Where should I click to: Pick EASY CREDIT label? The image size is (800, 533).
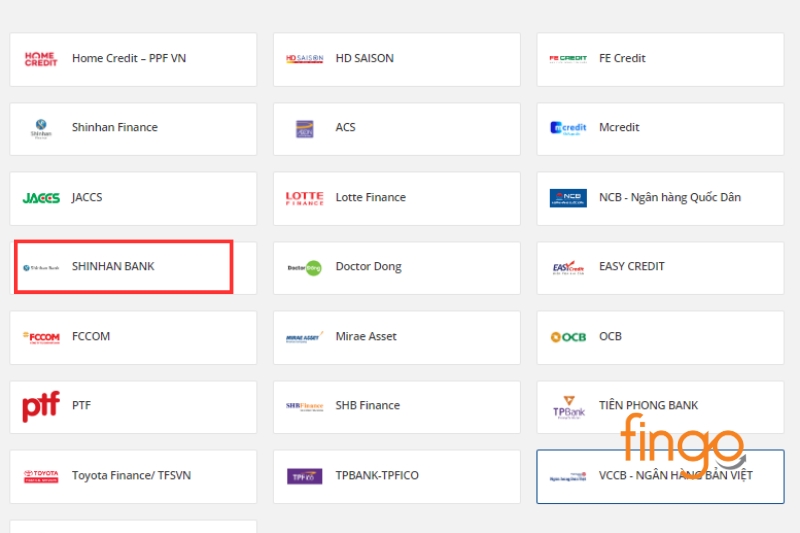(632, 267)
